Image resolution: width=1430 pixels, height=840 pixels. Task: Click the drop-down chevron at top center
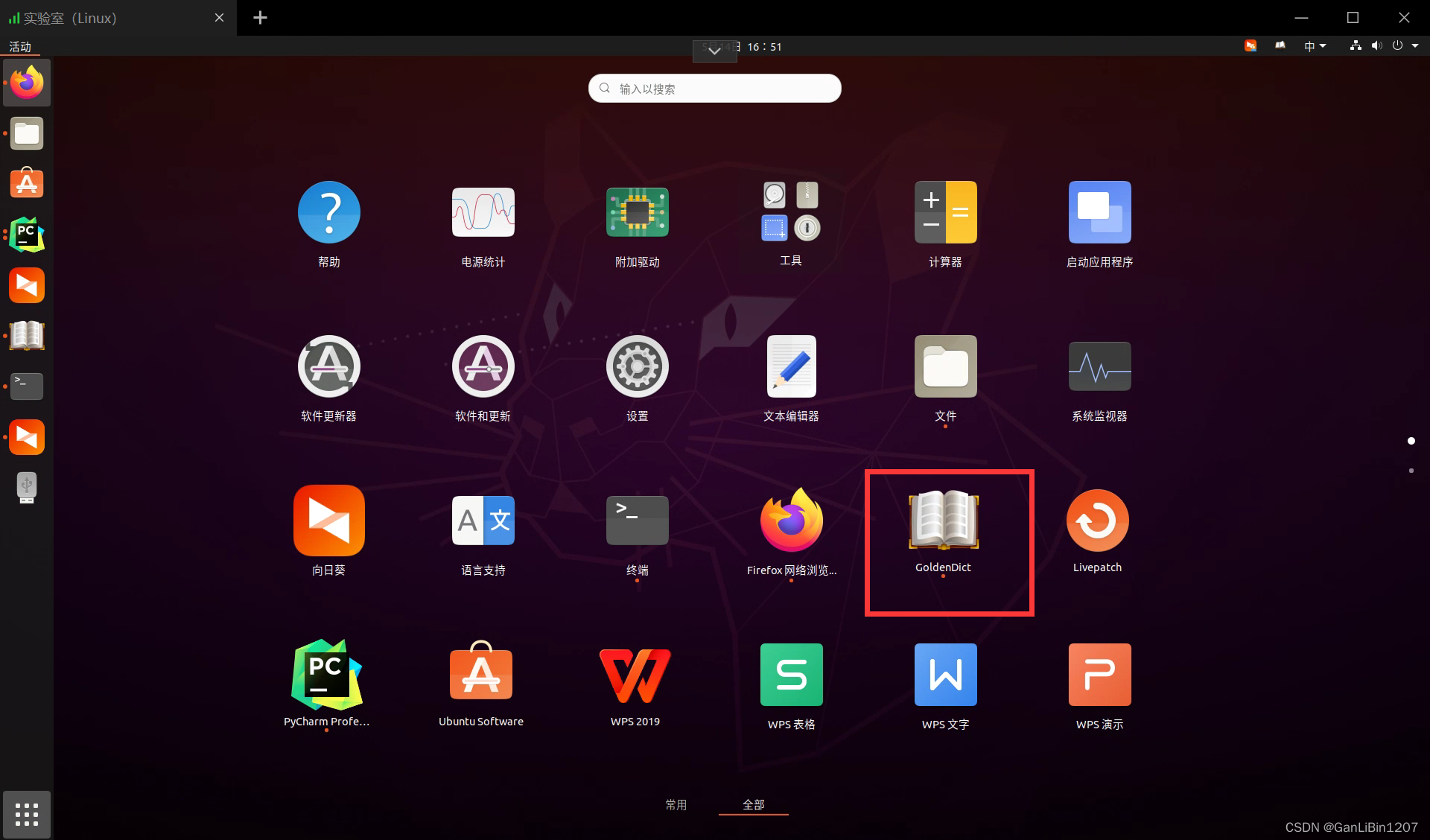(714, 51)
